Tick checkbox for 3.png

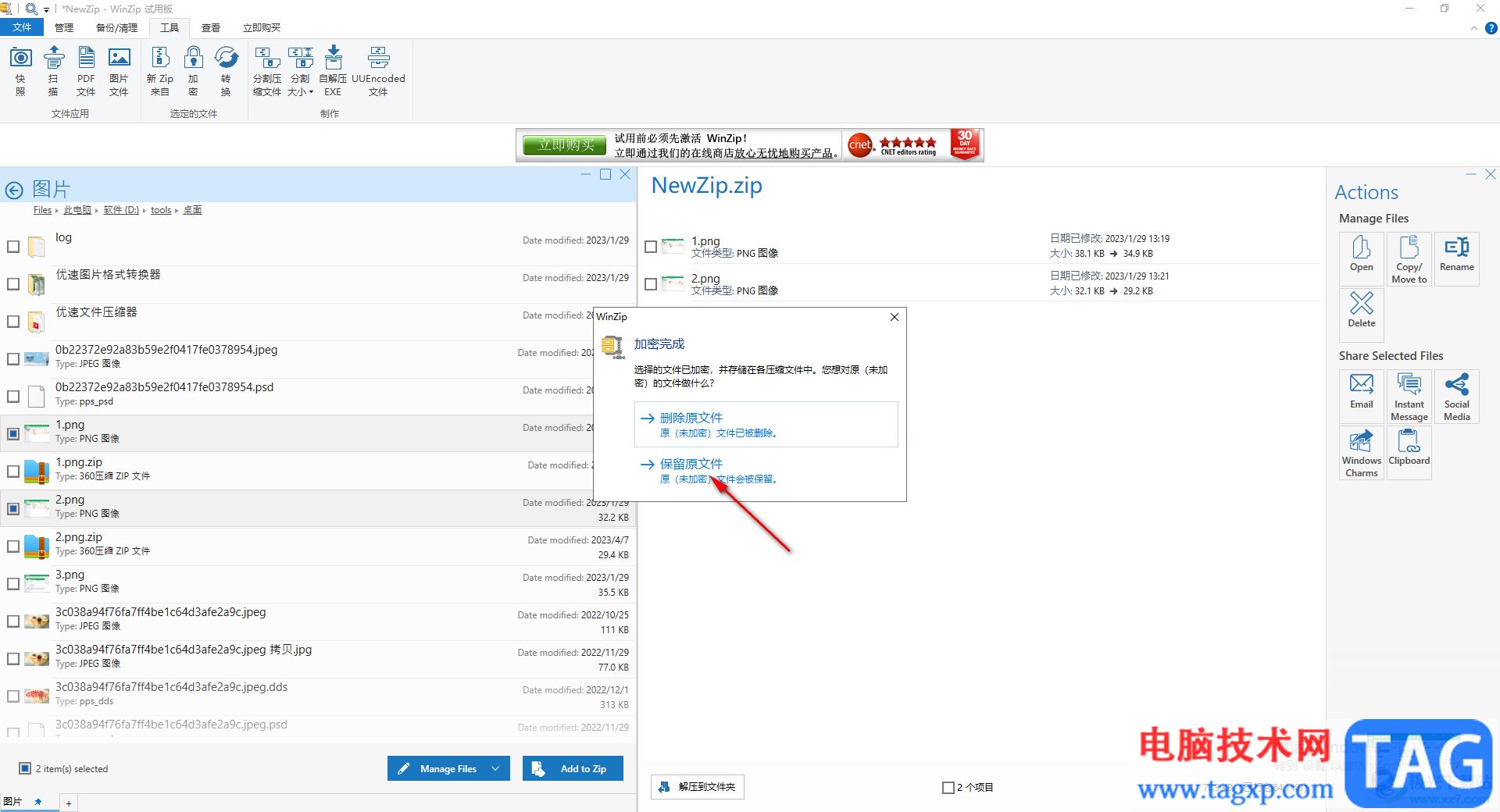pyautogui.click(x=13, y=584)
